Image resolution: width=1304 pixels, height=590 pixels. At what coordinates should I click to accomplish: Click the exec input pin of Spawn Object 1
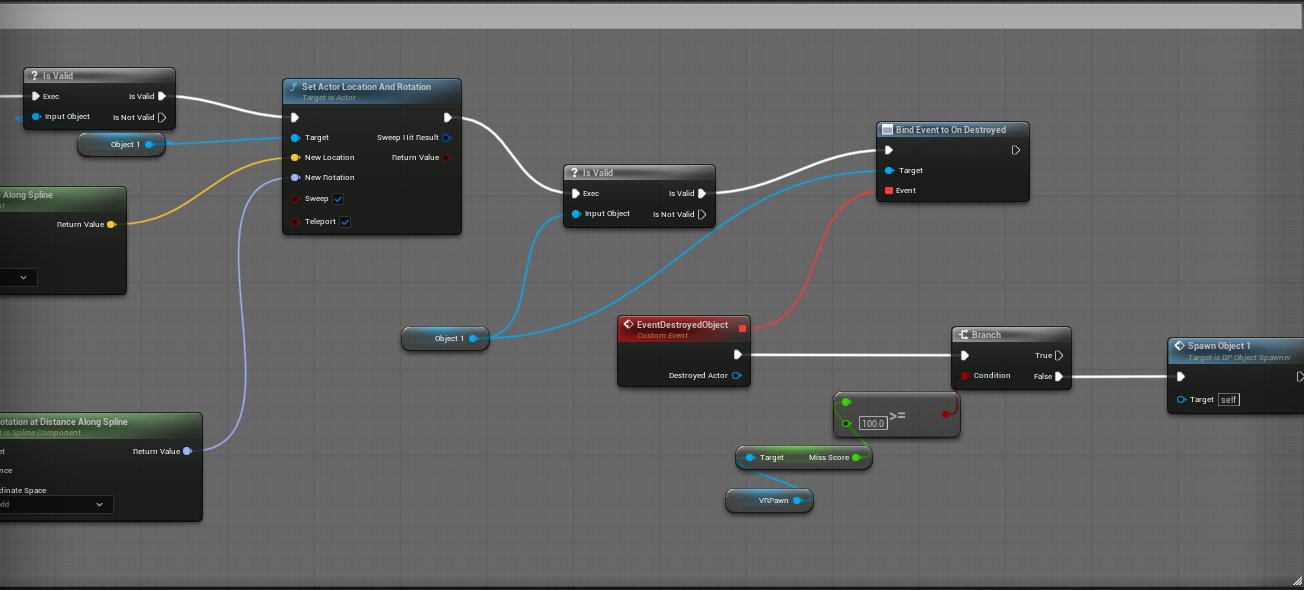coord(1182,377)
